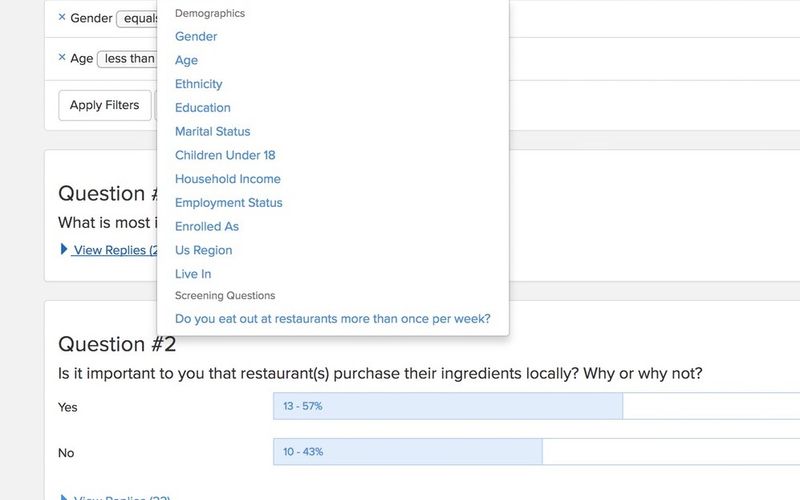Click the No 10 - 43% result bar
Image resolution: width=800 pixels, height=500 pixels.
407,452
